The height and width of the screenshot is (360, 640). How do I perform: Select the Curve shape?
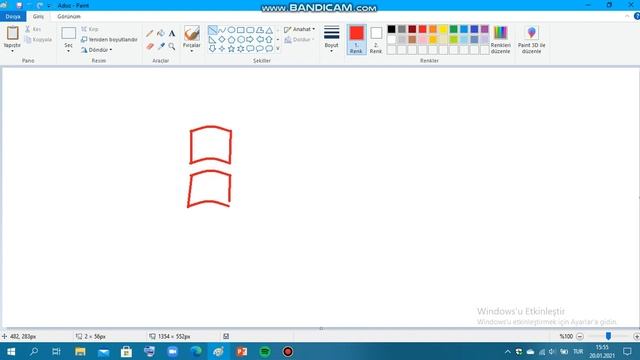222,30
